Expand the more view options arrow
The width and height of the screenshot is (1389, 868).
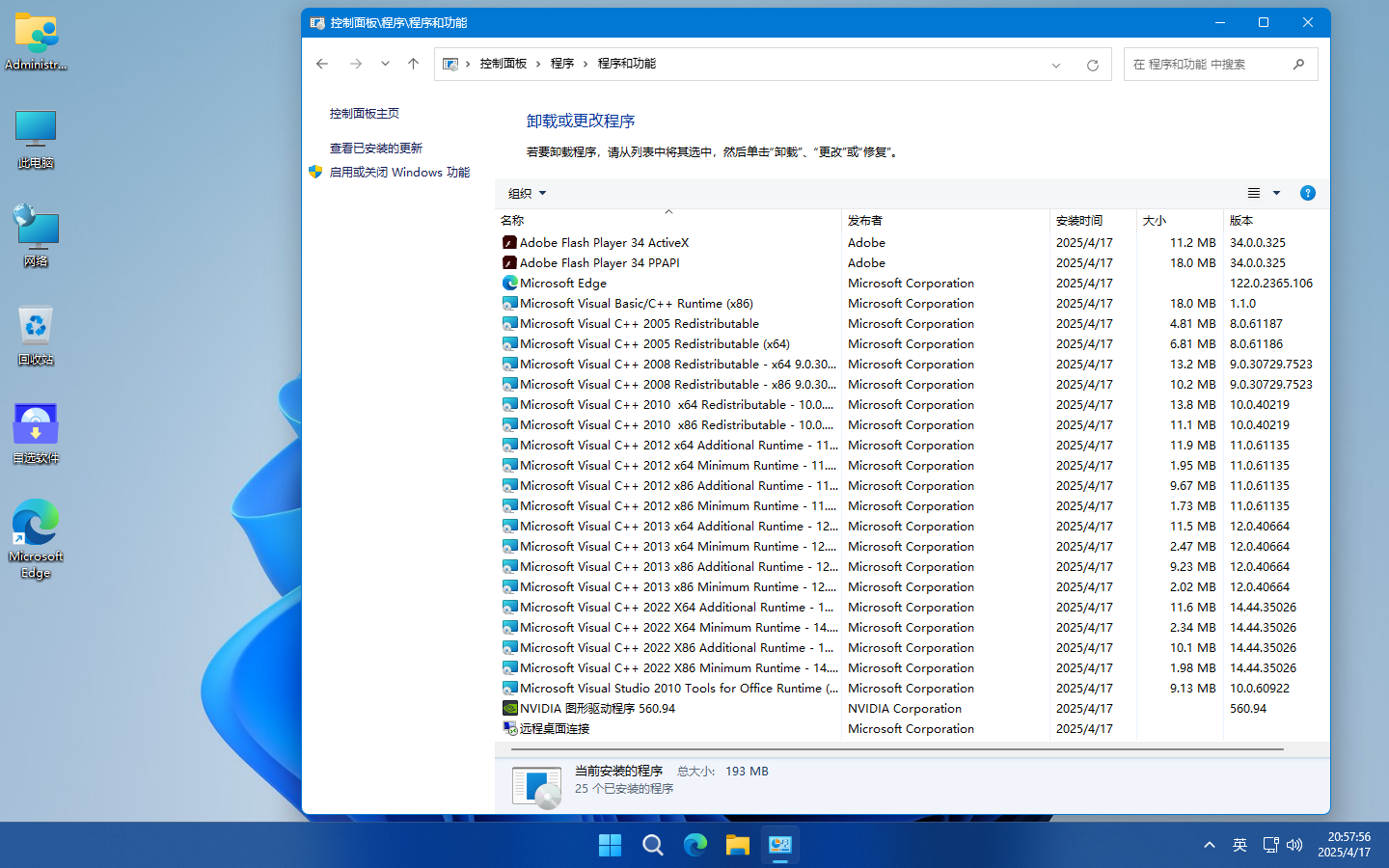tap(1276, 193)
